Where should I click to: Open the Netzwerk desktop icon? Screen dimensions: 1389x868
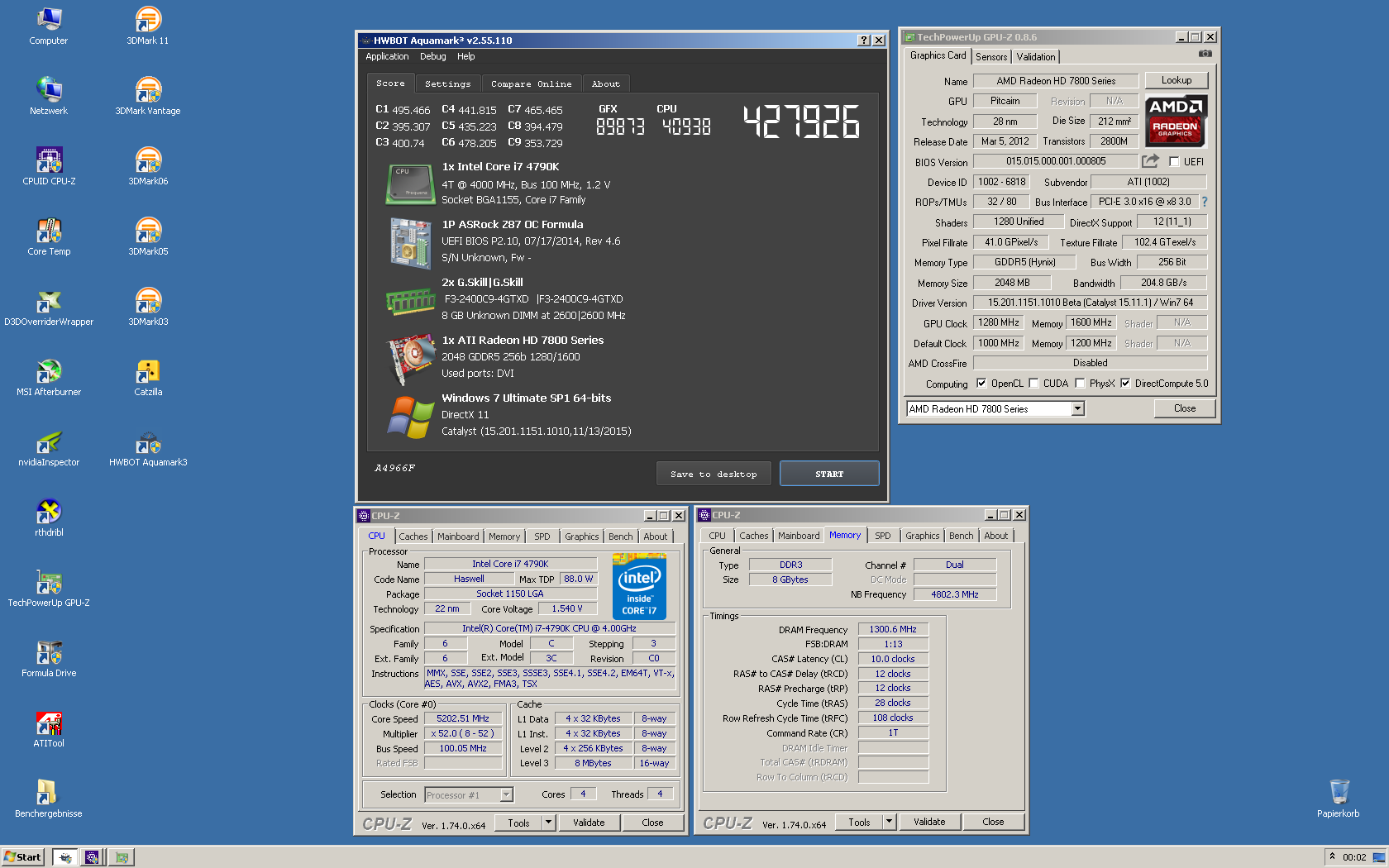[x=49, y=96]
